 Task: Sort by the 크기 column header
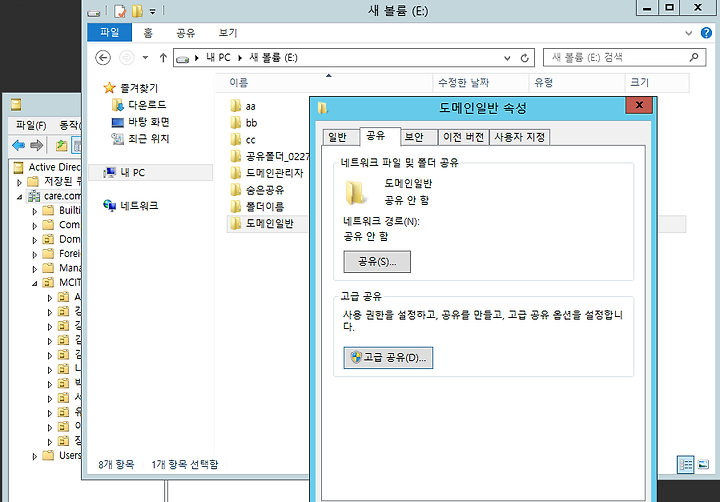point(657,83)
